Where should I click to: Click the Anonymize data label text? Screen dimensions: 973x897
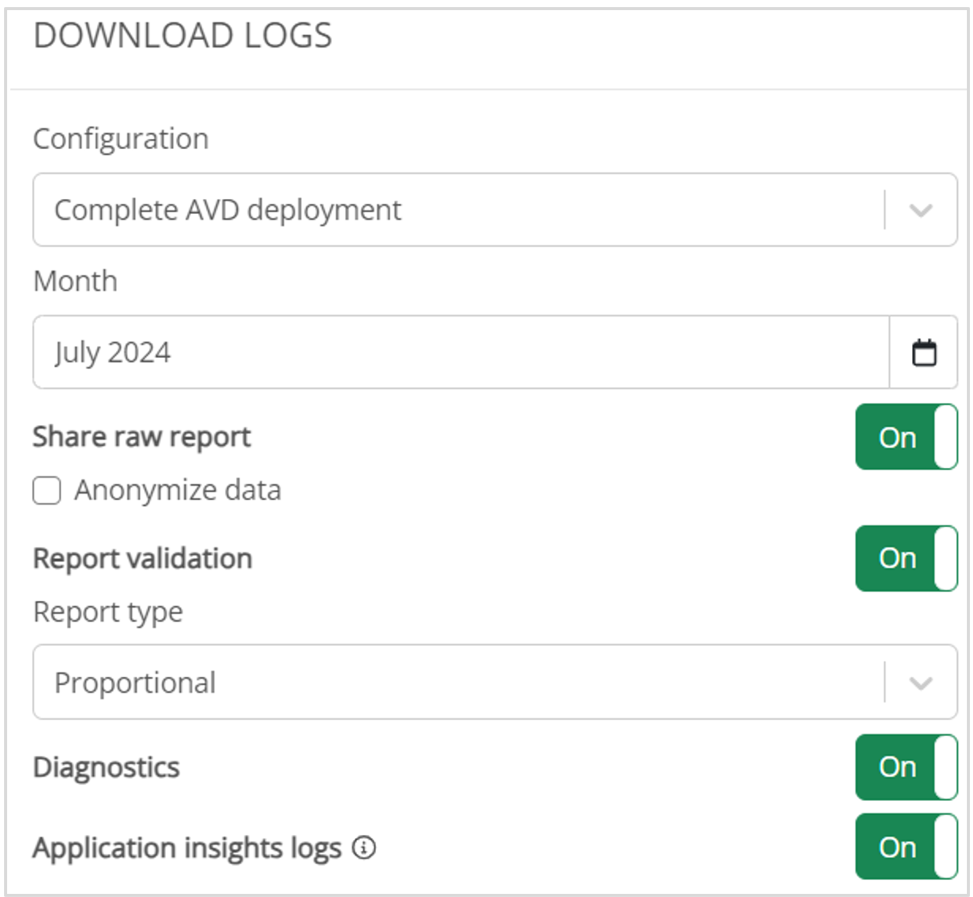(x=177, y=491)
